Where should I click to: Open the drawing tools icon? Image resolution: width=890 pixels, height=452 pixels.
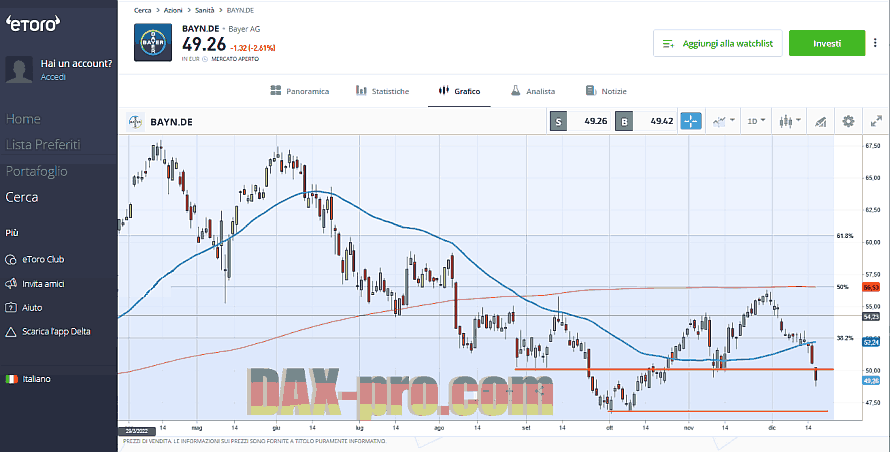click(x=820, y=121)
